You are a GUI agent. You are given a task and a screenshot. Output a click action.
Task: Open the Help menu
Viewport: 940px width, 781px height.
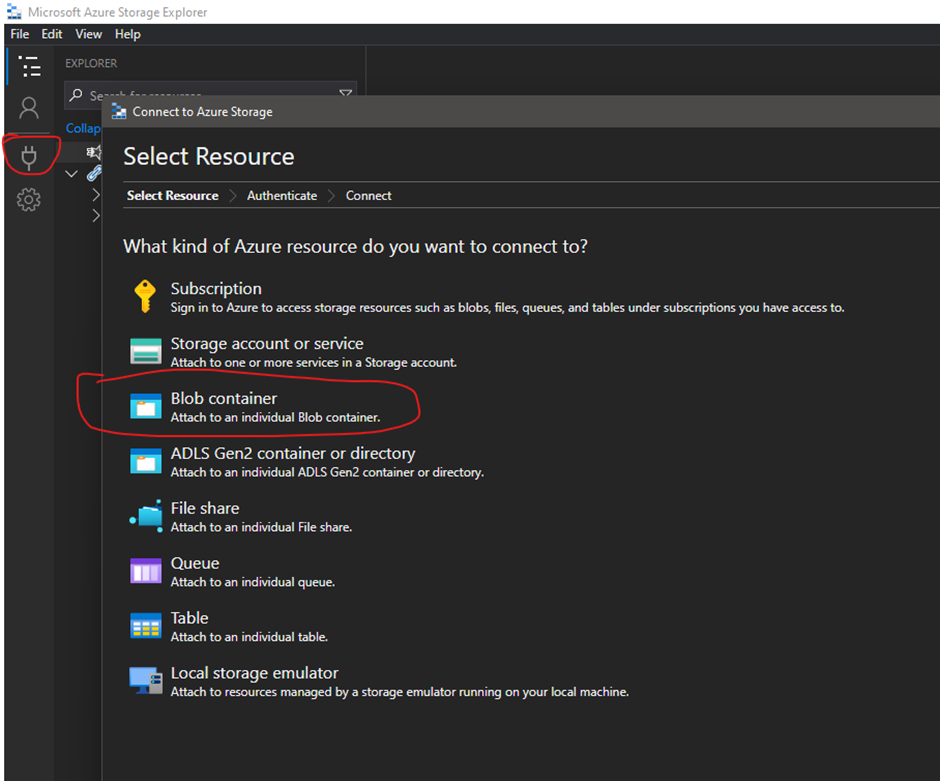(128, 34)
